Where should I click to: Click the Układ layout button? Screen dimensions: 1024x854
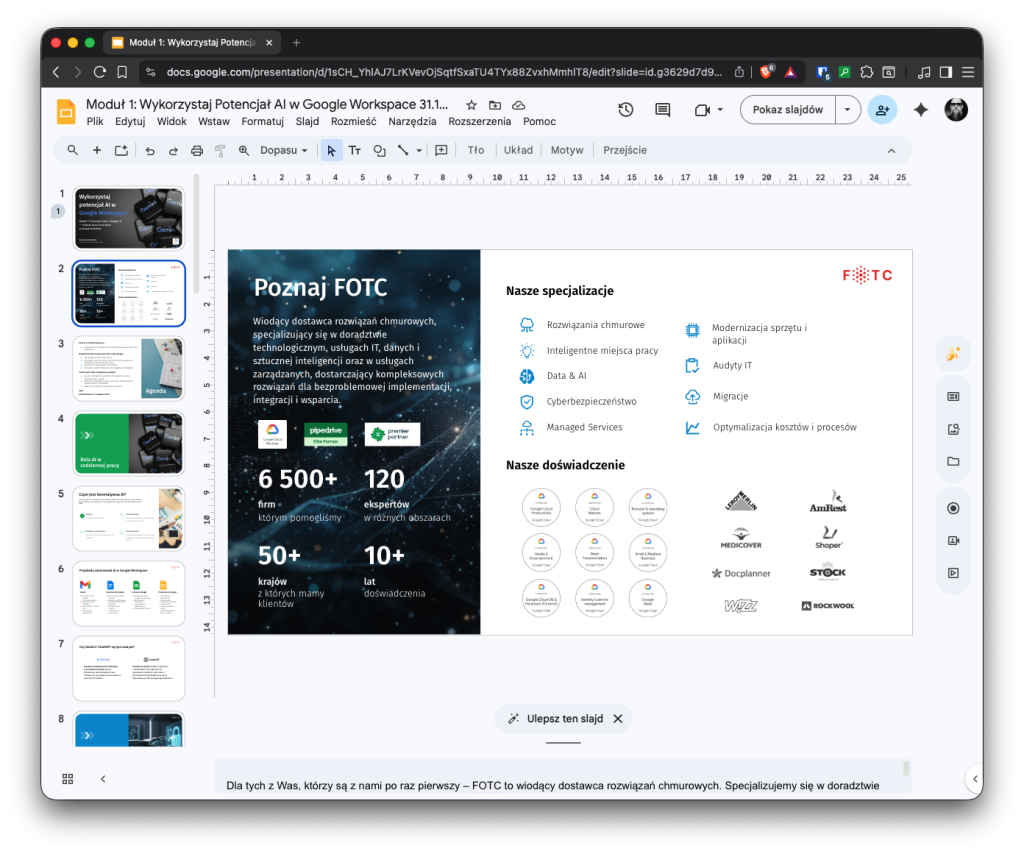pyautogui.click(x=519, y=150)
